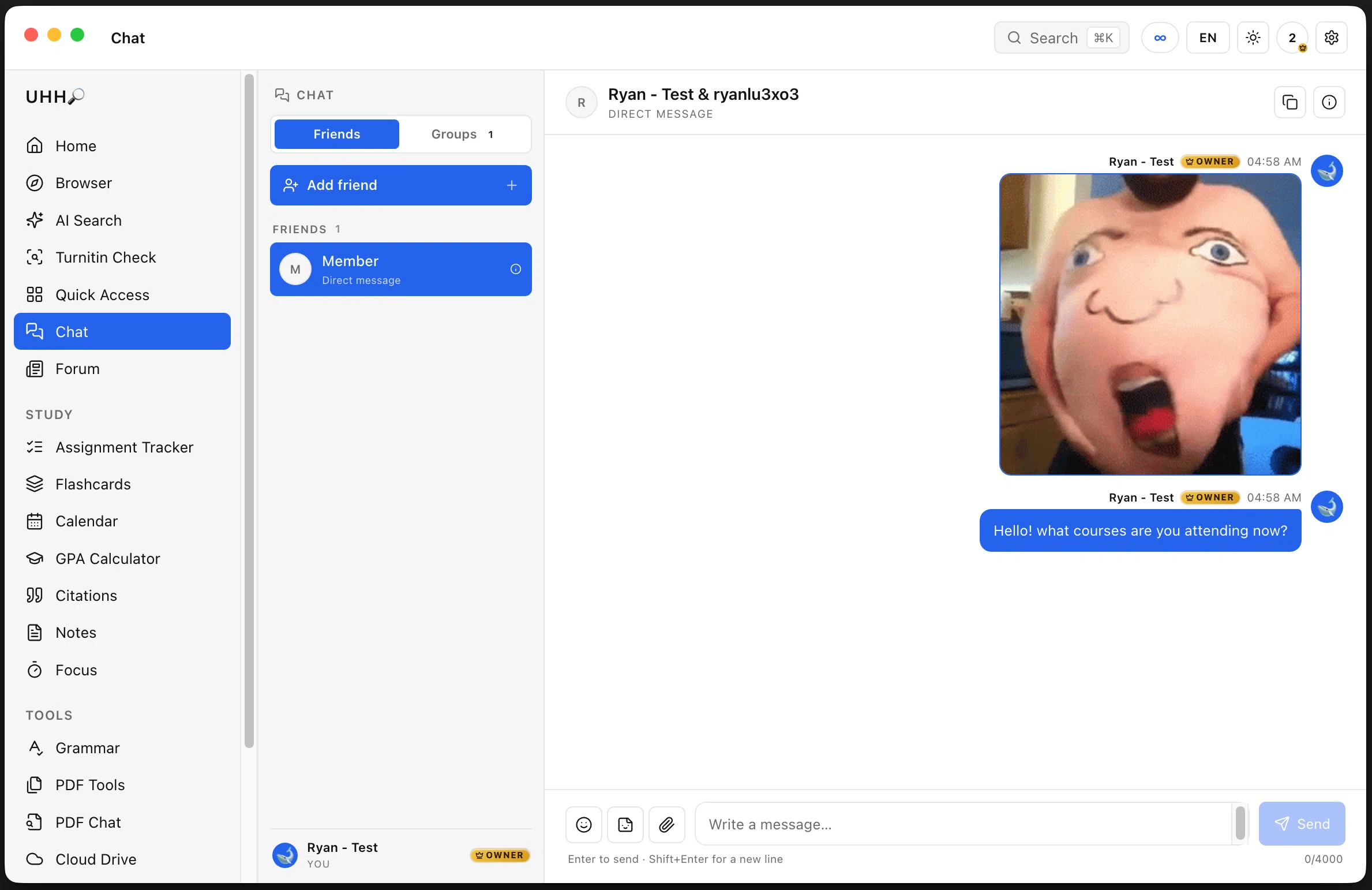Open Flashcards
Image resolution: width=1372 pixels, height=890 pixels.
(122, 484)
